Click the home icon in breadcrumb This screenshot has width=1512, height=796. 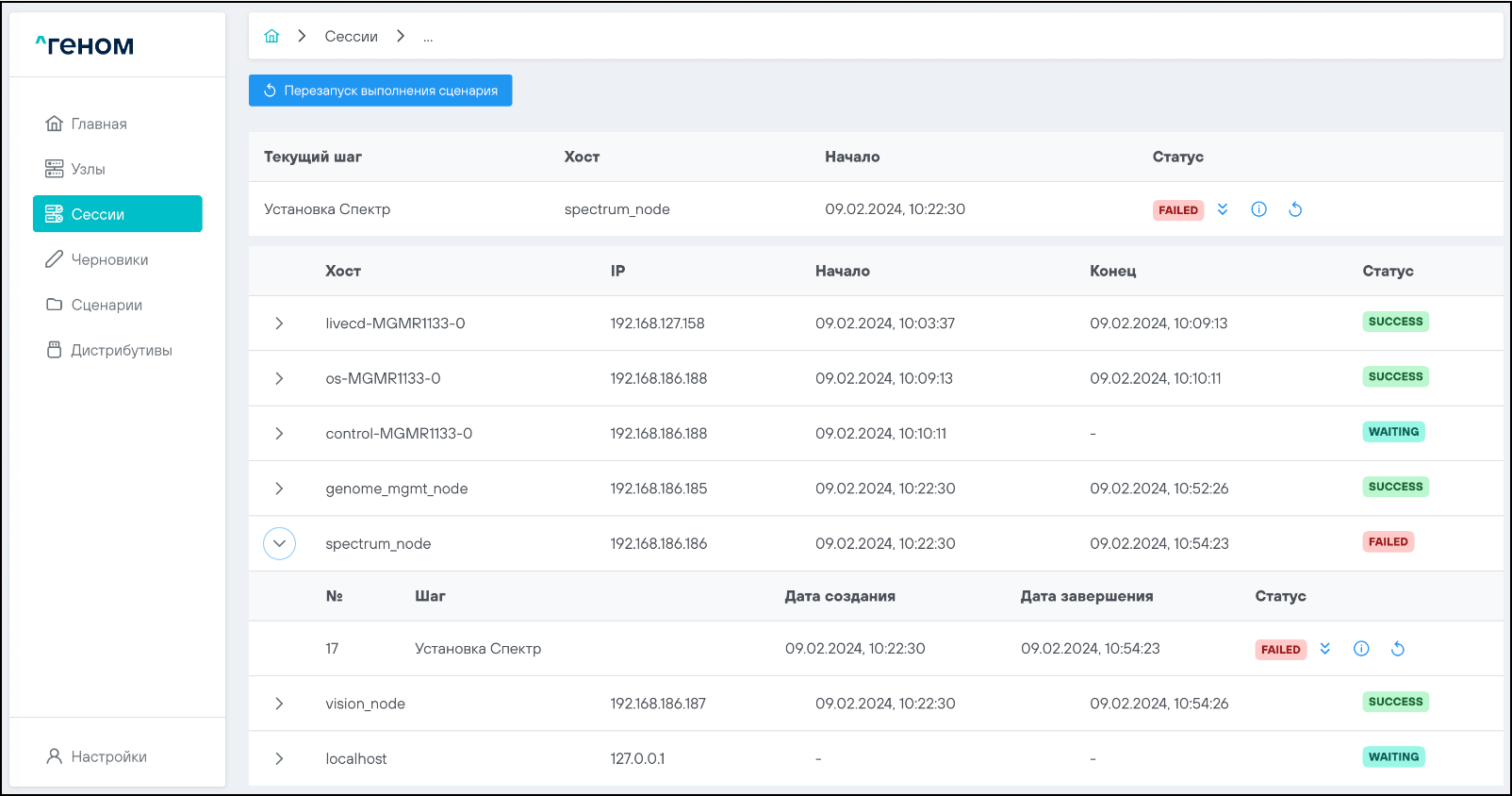(x=271, y=36)
